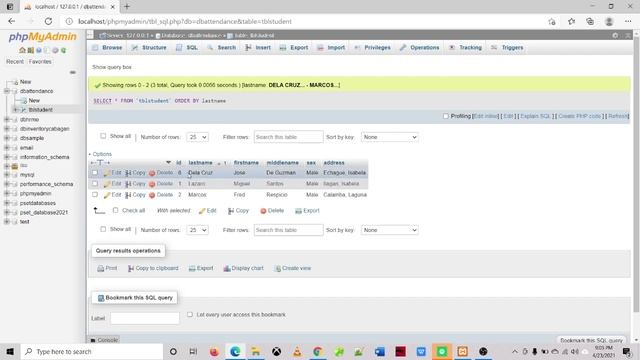The height and width of the screenshot is (360, 640).
Task: Open the Triggers tab
Action: tap(507, 48)
